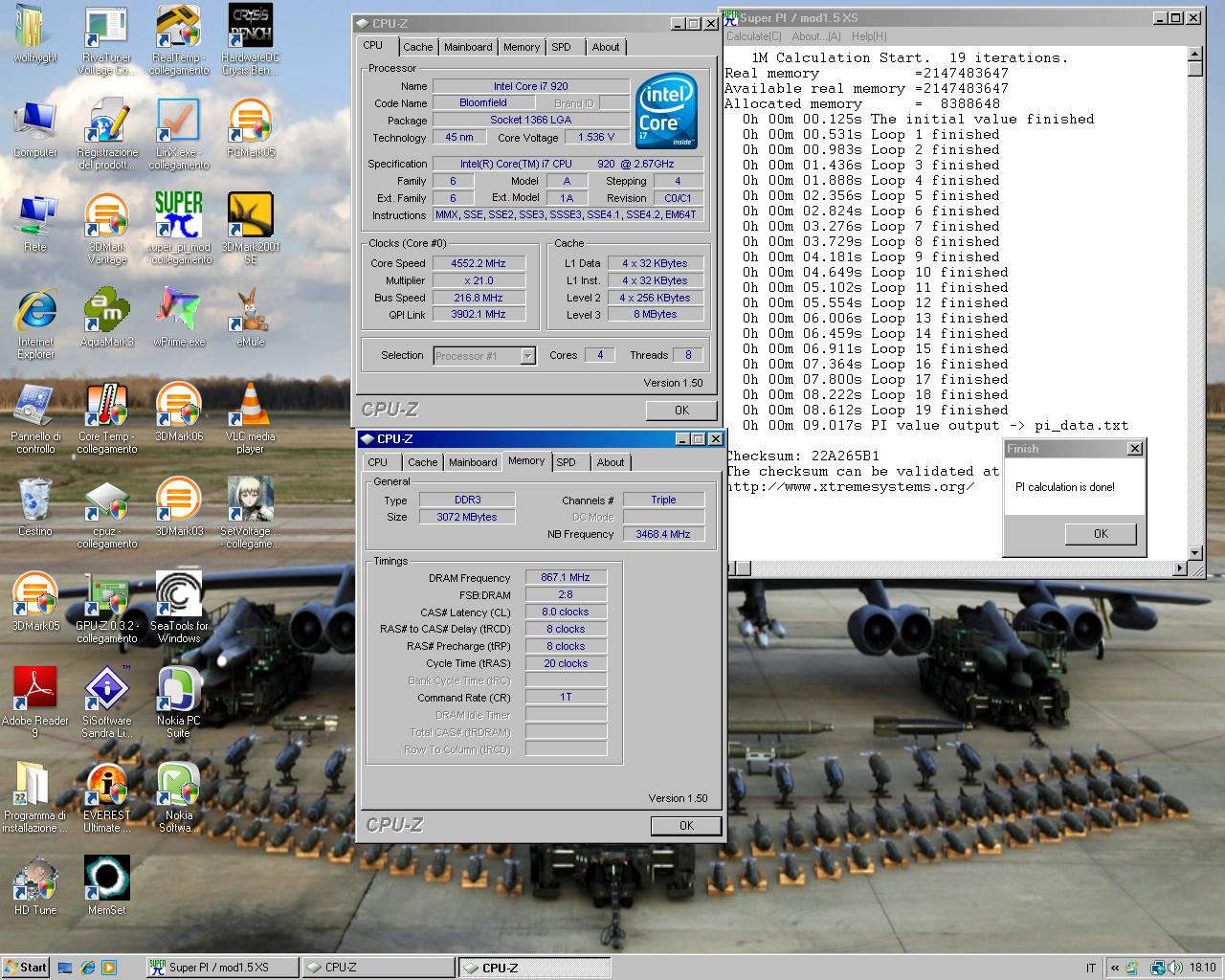Screen dimensions: 1225x980
Task: Switch to Mainboard tab in upper CPU-Z
Action: [468, 47]
